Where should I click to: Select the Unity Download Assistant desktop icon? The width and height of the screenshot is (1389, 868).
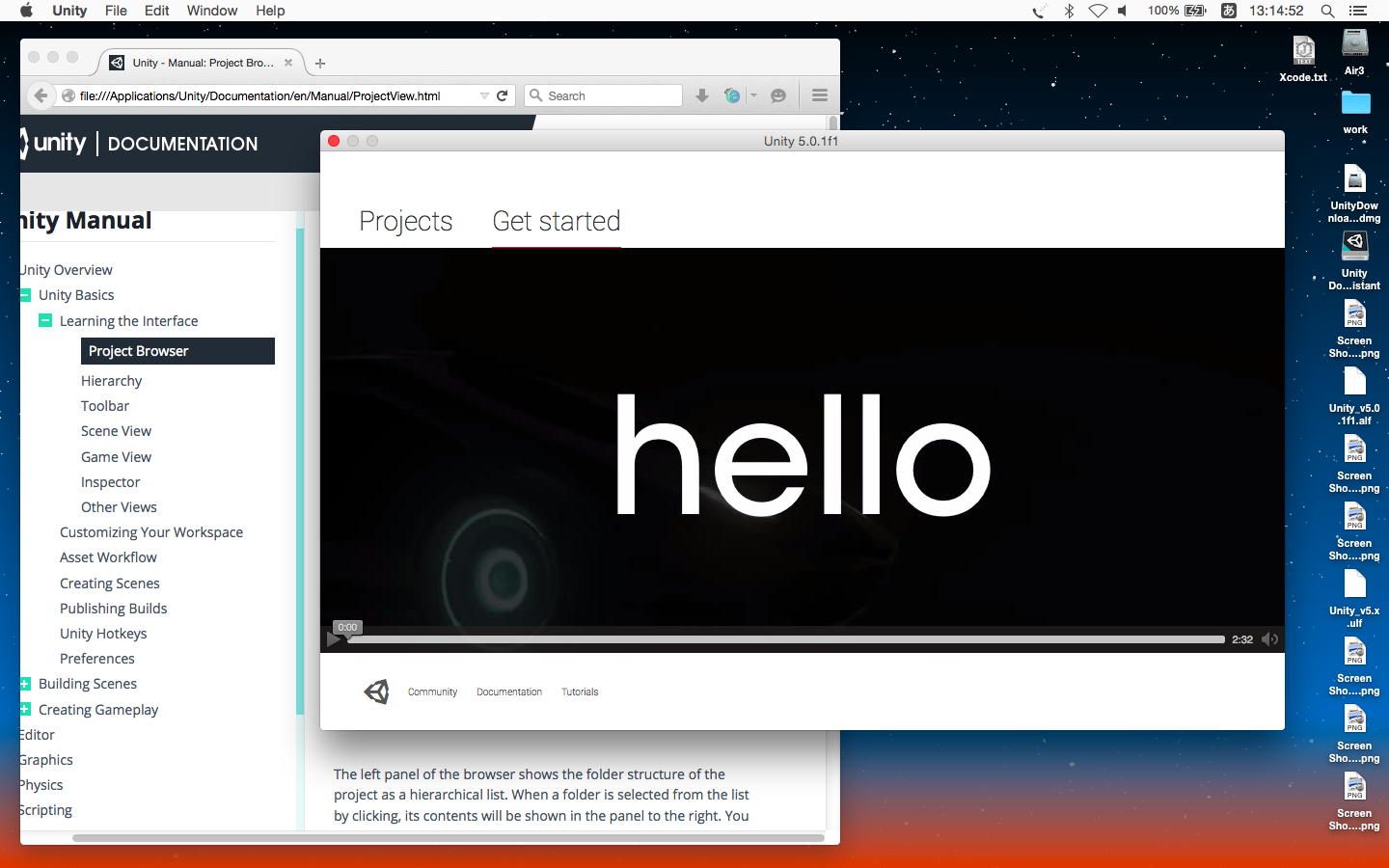pyautogui.click(x=1355, y=260)
